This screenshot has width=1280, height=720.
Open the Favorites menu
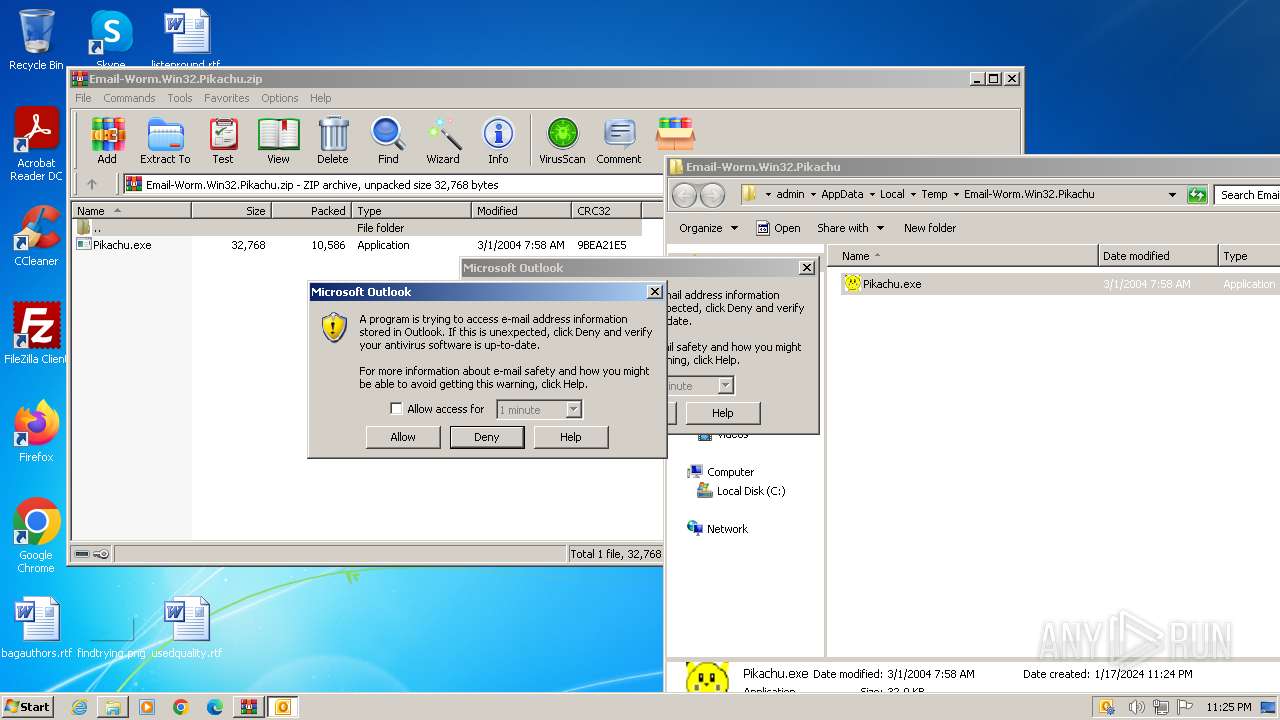tap(227, 98)
